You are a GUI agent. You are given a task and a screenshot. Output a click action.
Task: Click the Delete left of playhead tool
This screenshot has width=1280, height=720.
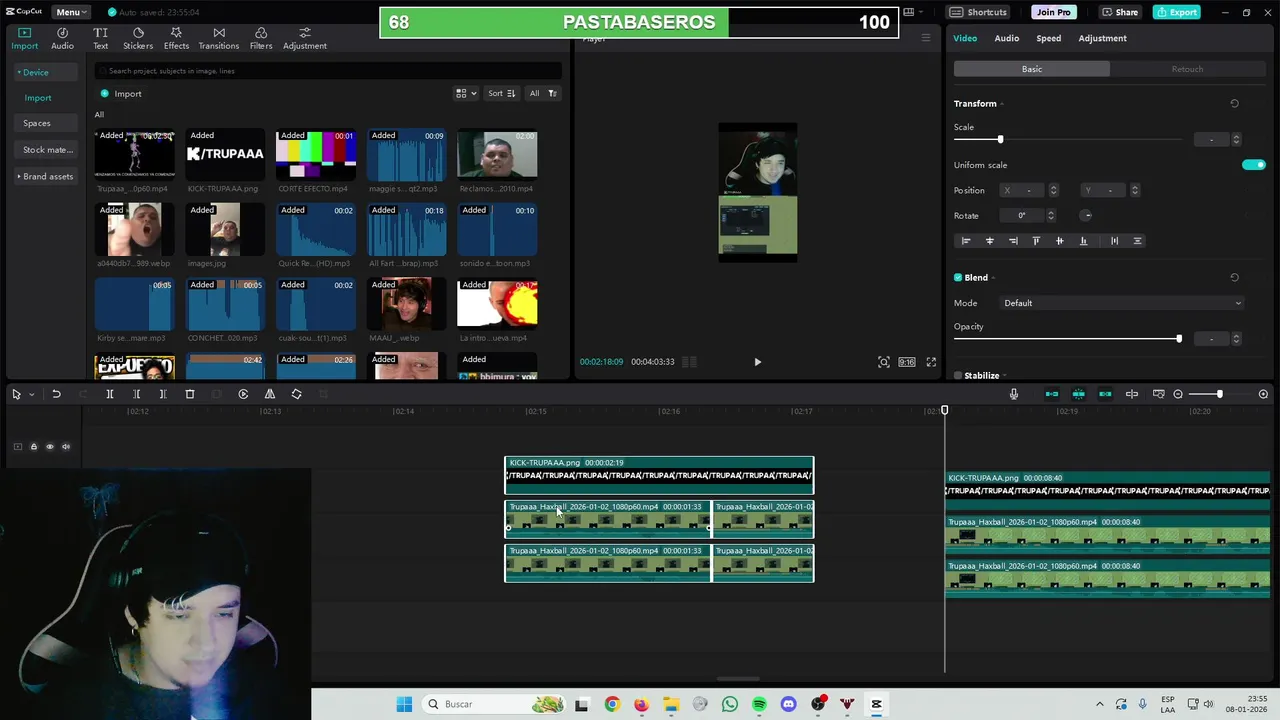[137, 394]
